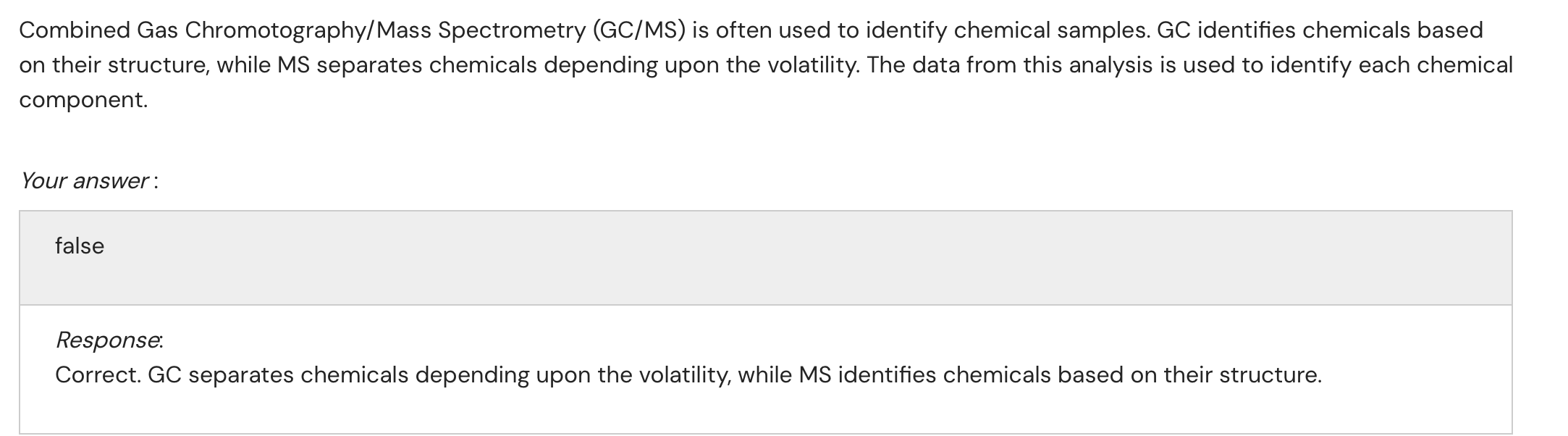The image size is (1568, 436).
Task: Click the "(GC/MS)" abbreviation in the question
Action: tap(638, 30)
